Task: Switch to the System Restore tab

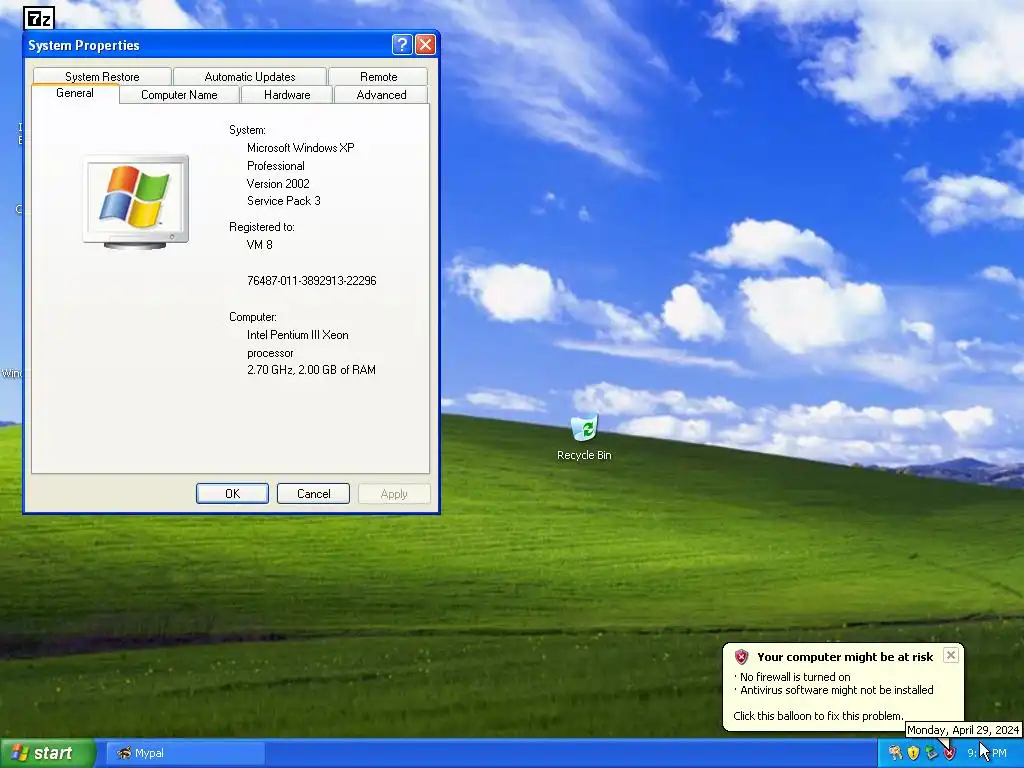Action: 102,76
